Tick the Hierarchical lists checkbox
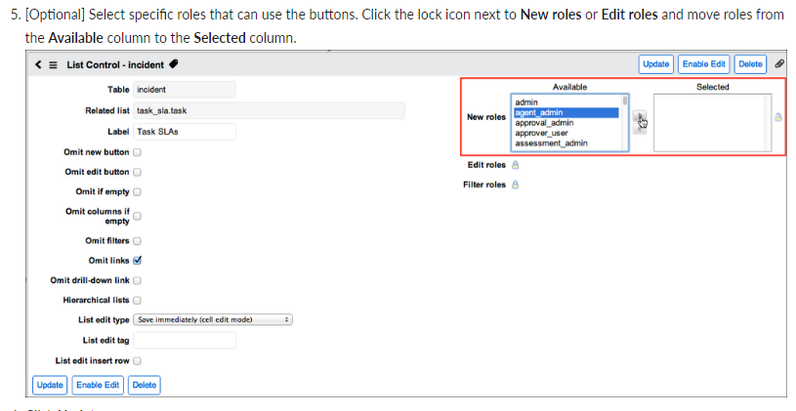Screen dimensions: 796x411 coord(137,300)
